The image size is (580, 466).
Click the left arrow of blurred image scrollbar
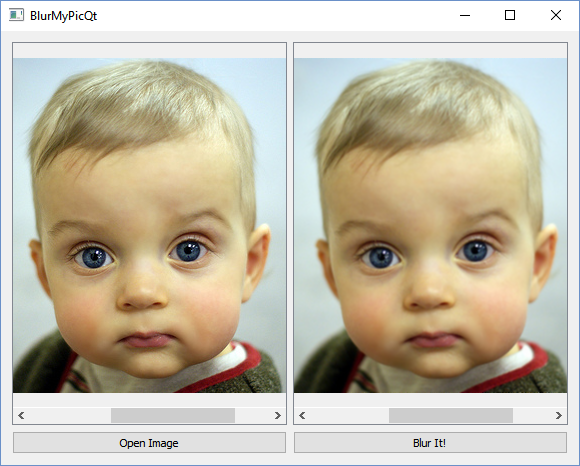click(x=302, y=415)
